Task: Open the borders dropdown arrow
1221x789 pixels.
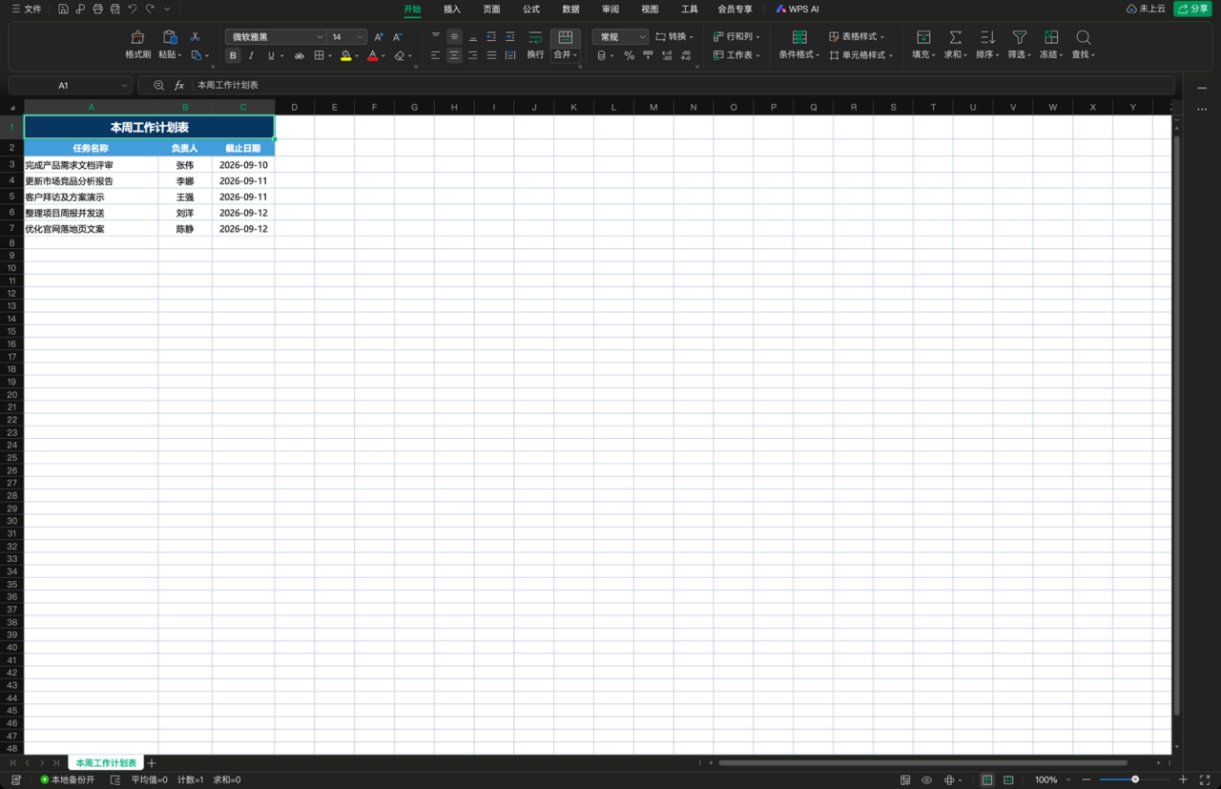Action: [x=330, y=56]
